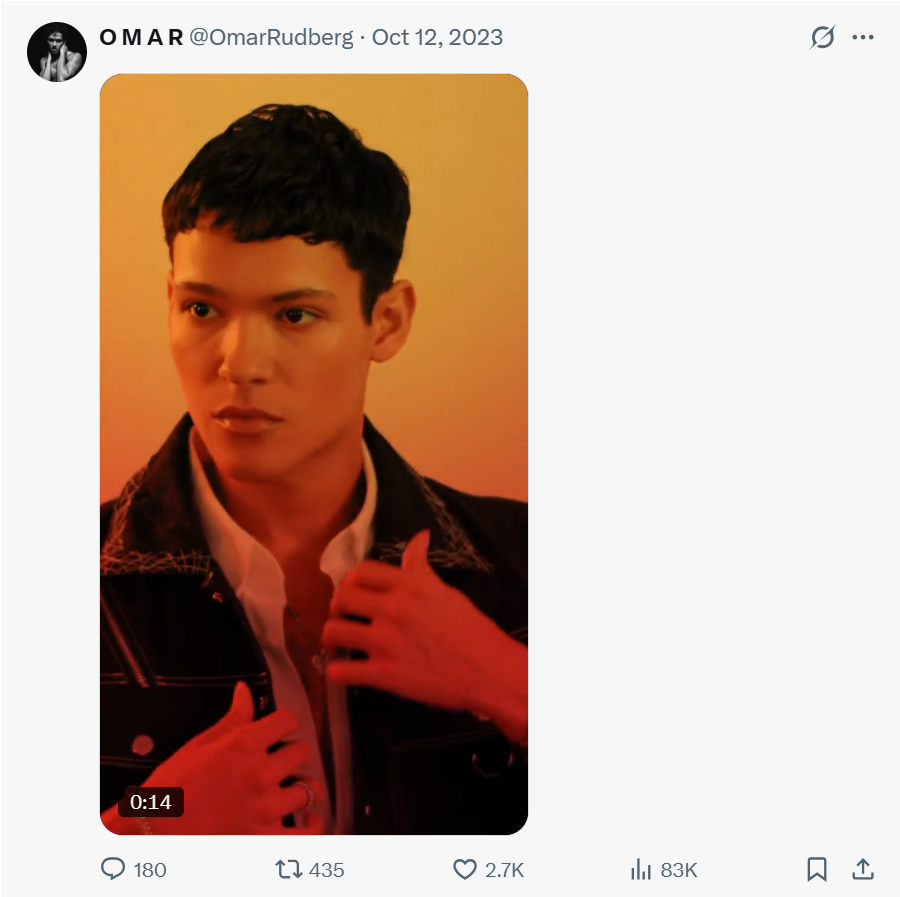Click the O M A R display name
This screenshot has width=900, height=897.
[x=141, y=37]
